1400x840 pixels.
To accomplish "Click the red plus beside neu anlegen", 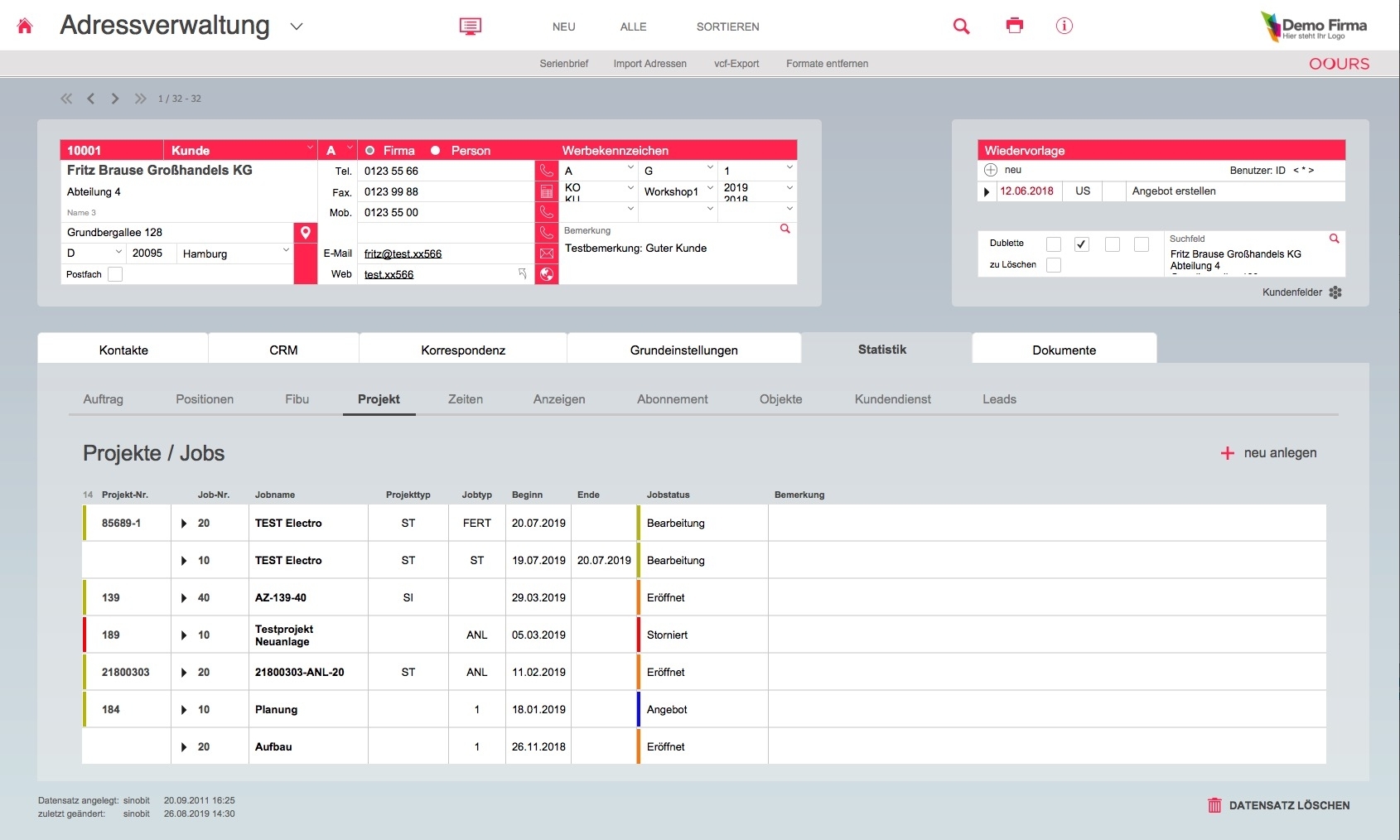I will pyautogui.click(x=1228, y=453).
